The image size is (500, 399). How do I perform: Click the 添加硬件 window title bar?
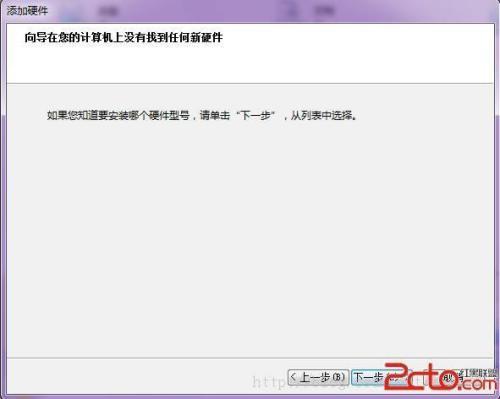coord(250,11)
